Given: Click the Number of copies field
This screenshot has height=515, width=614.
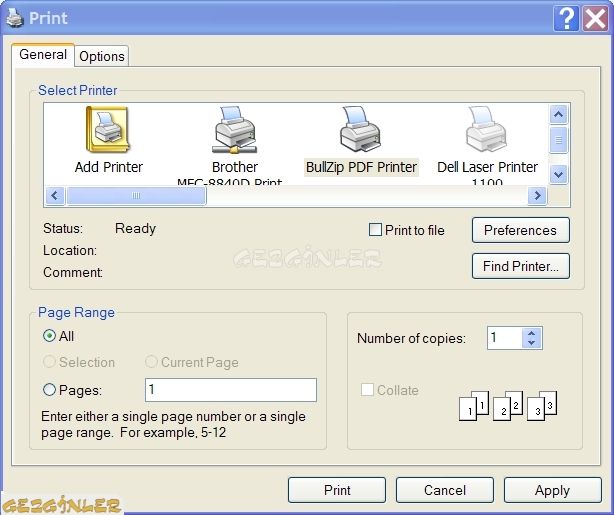Looking at the screenshot, I should point(505,338).
